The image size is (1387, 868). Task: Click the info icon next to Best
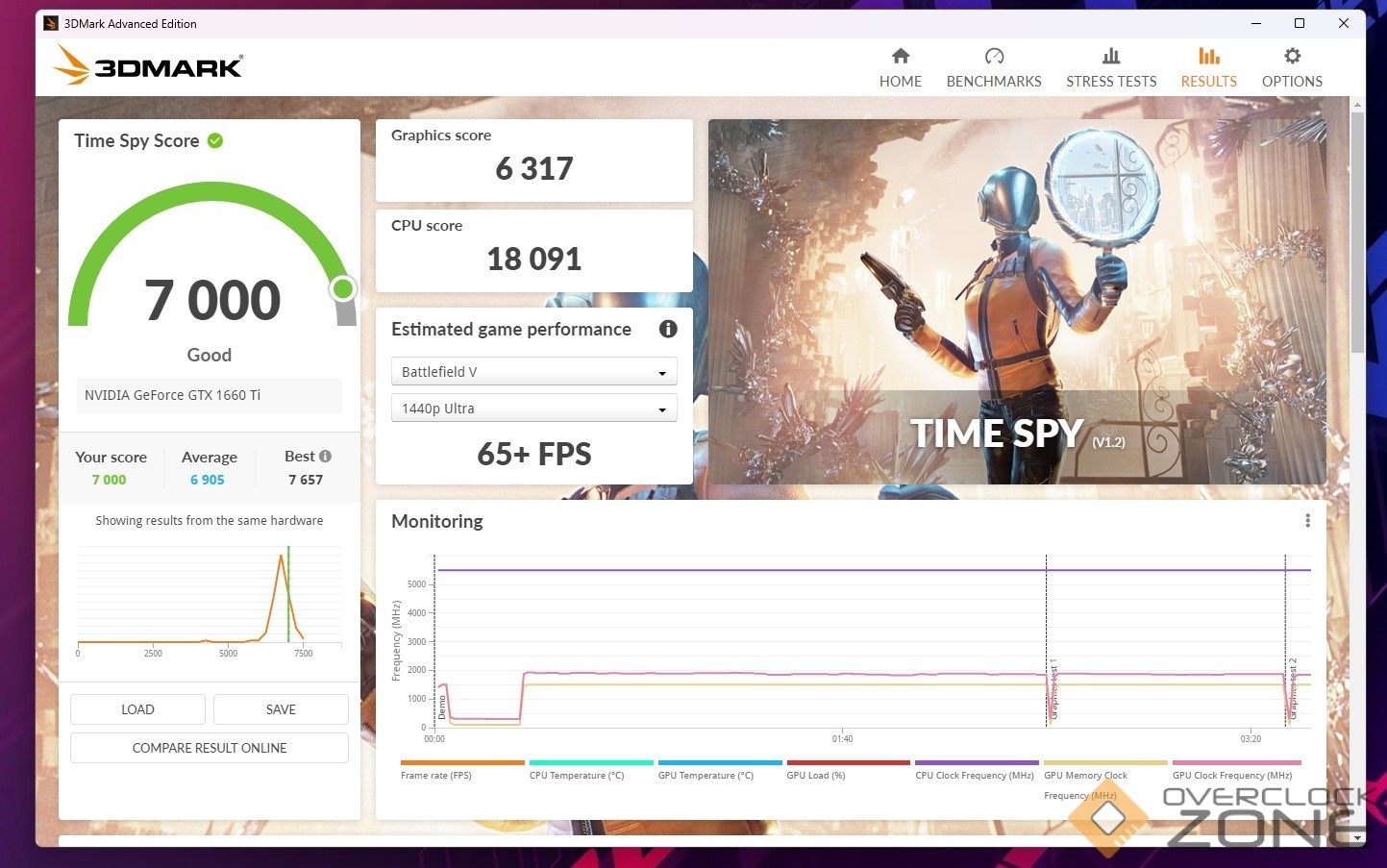point(326,457)
